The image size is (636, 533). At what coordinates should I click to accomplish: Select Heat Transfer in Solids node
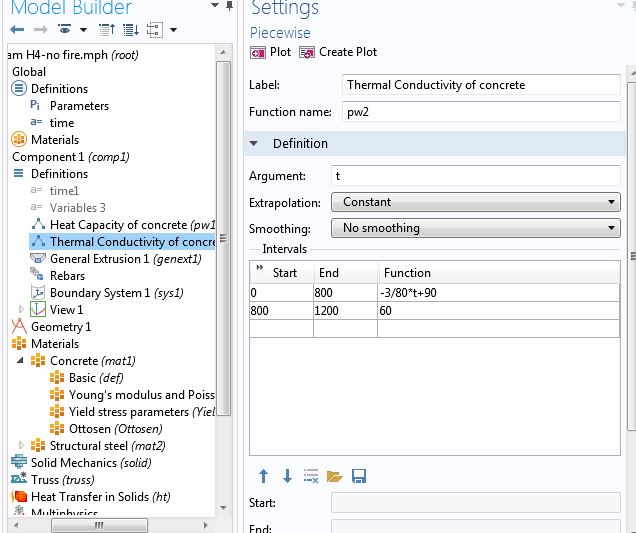tap(100, 497)
